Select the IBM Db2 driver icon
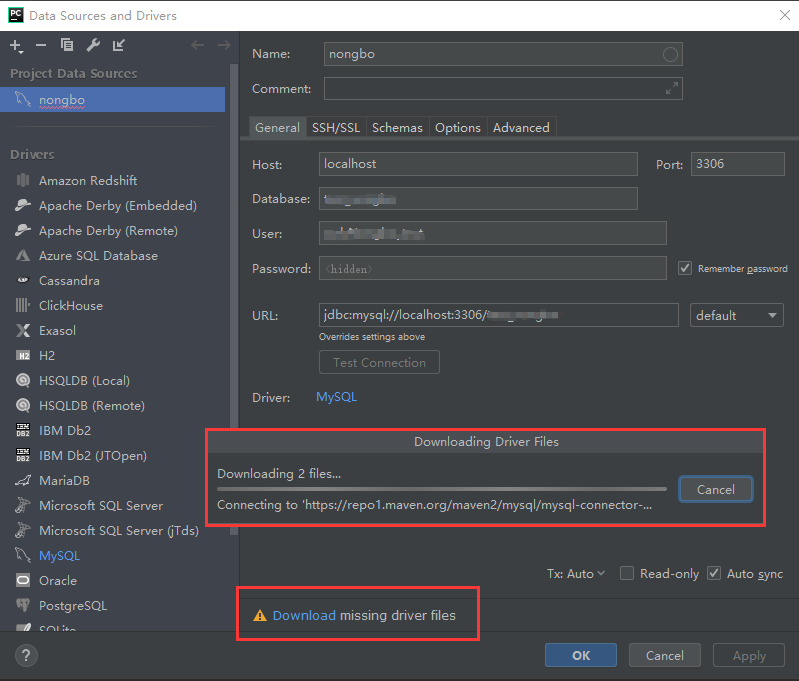The height and width of the screenshot is (681, 799). [22, 430]
